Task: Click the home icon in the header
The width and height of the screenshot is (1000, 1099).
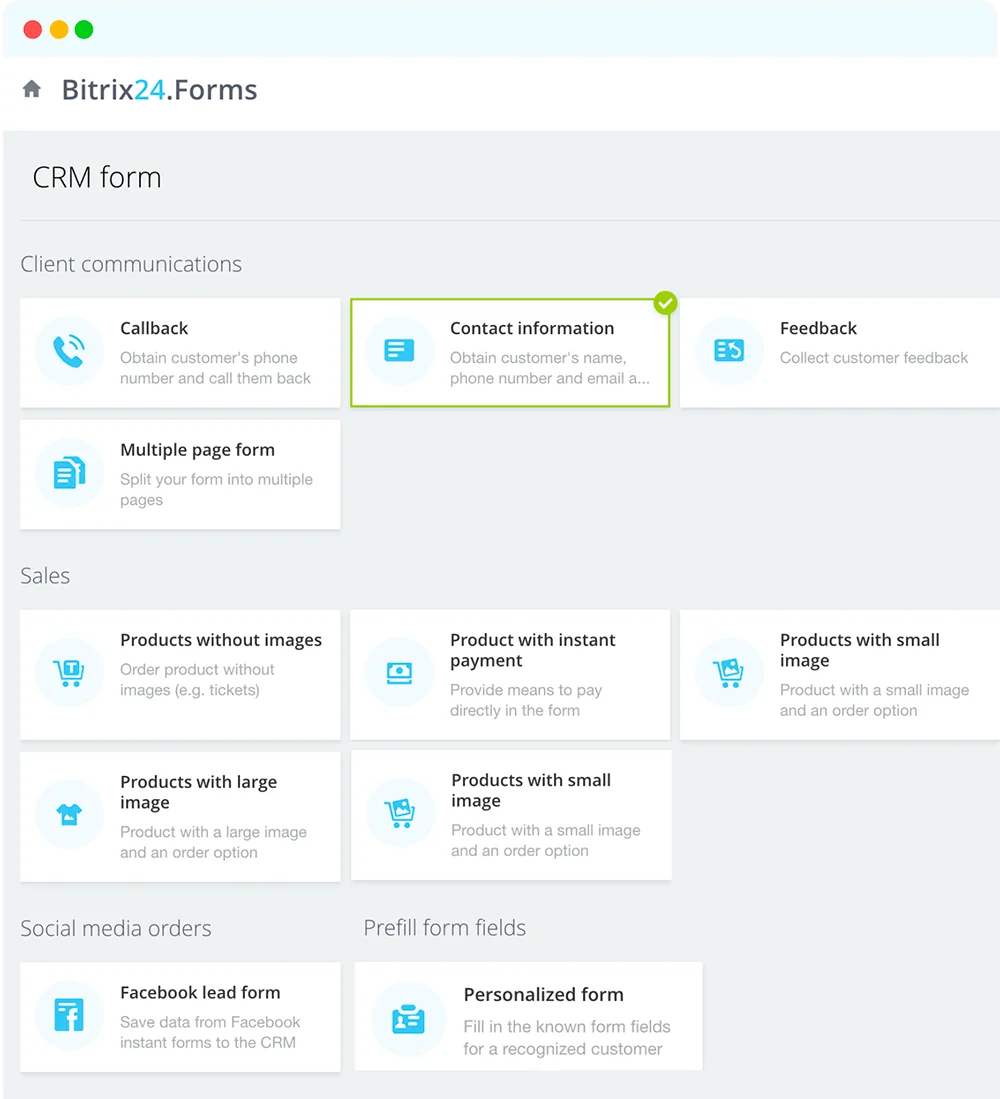Action: coord(31,88)
